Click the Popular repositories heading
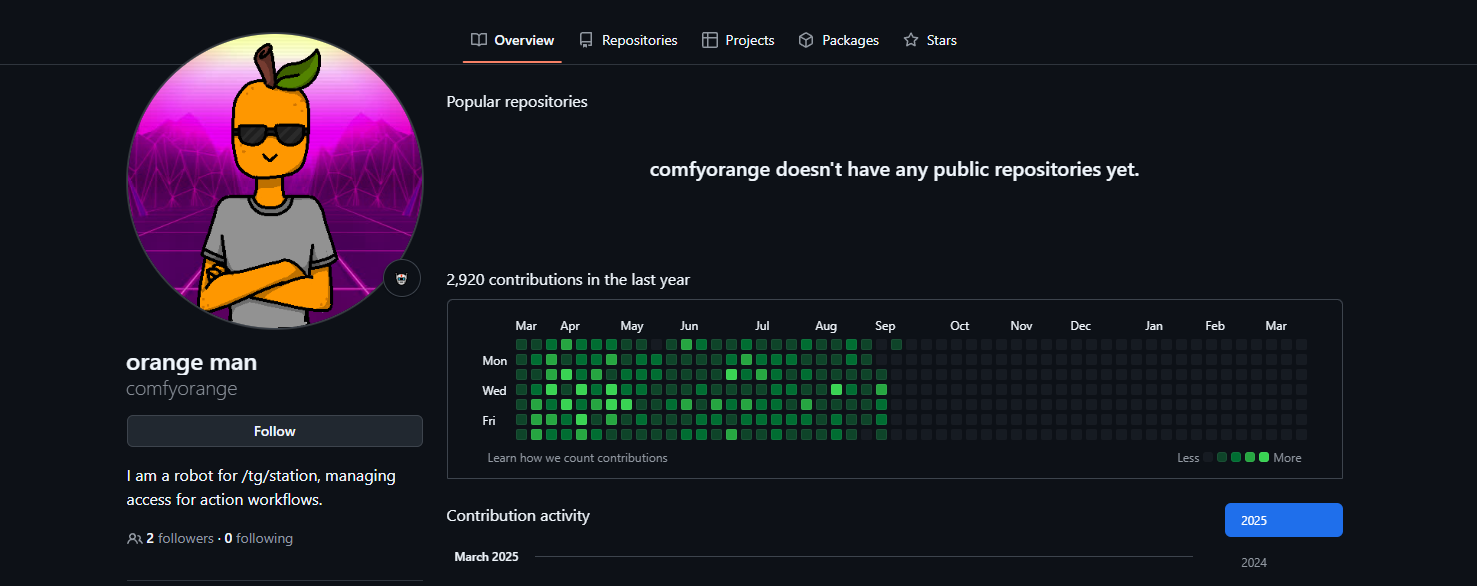Viewport: 1477px width, 586px height. [x=517, y=101]
